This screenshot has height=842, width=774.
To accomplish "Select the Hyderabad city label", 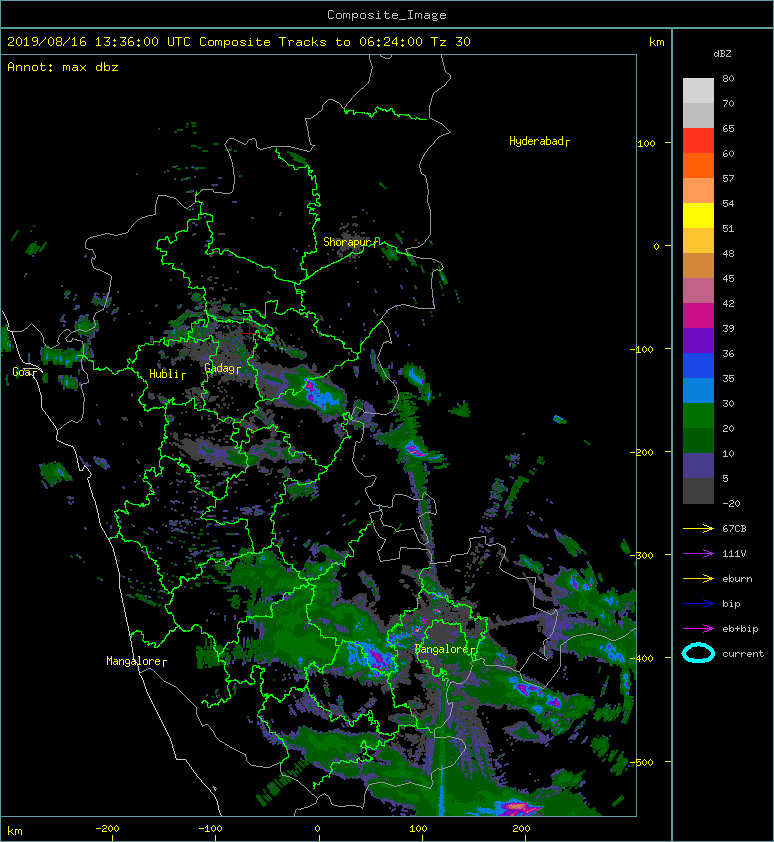I will (x=539, y=141).
